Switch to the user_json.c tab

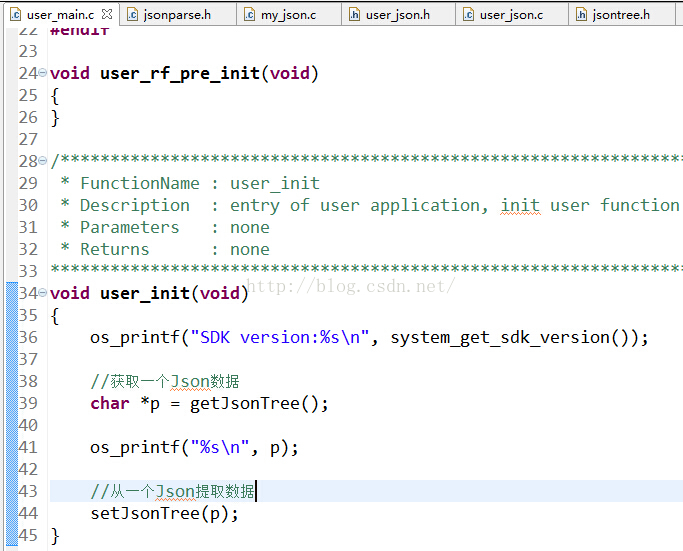point(510,14)
